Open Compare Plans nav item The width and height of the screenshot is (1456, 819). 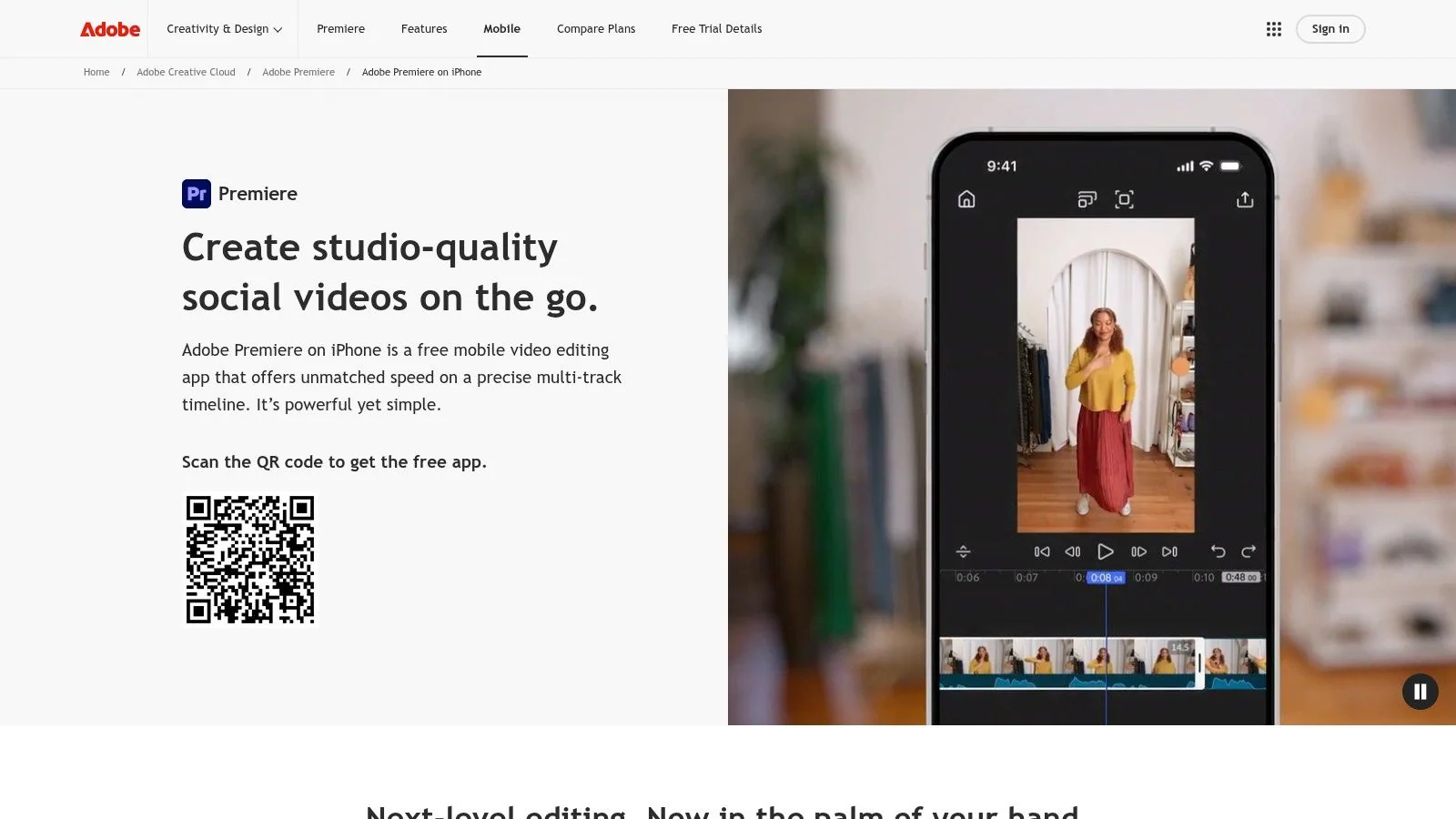pyautogui.click(x=596, y=29)
